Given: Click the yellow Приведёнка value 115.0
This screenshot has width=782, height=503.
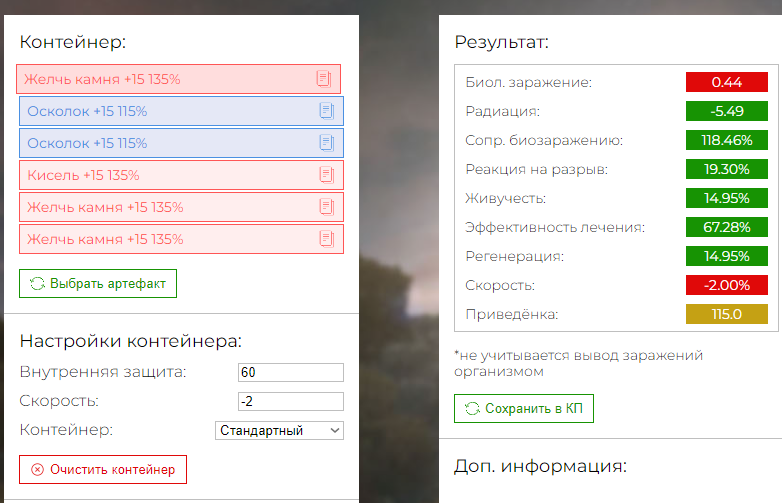Looking at the screenshot, I should (727, 314).
